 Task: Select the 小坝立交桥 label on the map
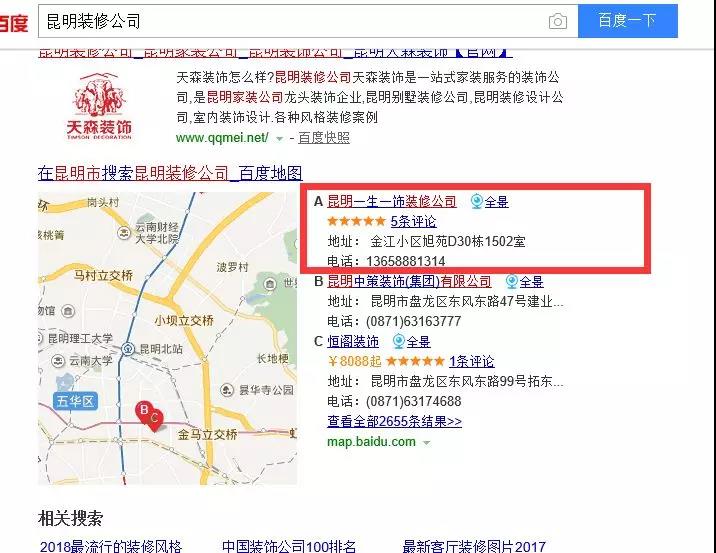point(184,321)
